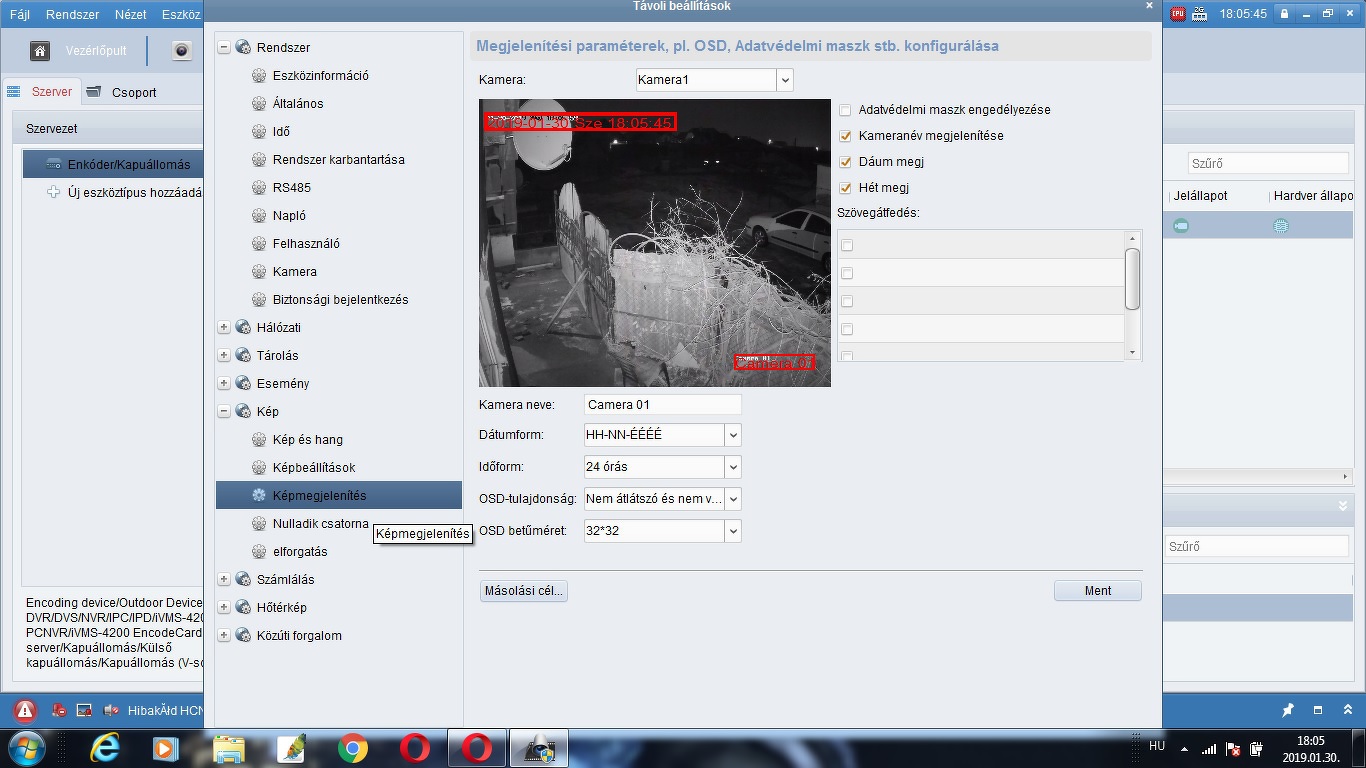The height and width of the screenshot is (768, 1366).
Task: Add new device type via Új eszköztípus
Action: [126, 192]
